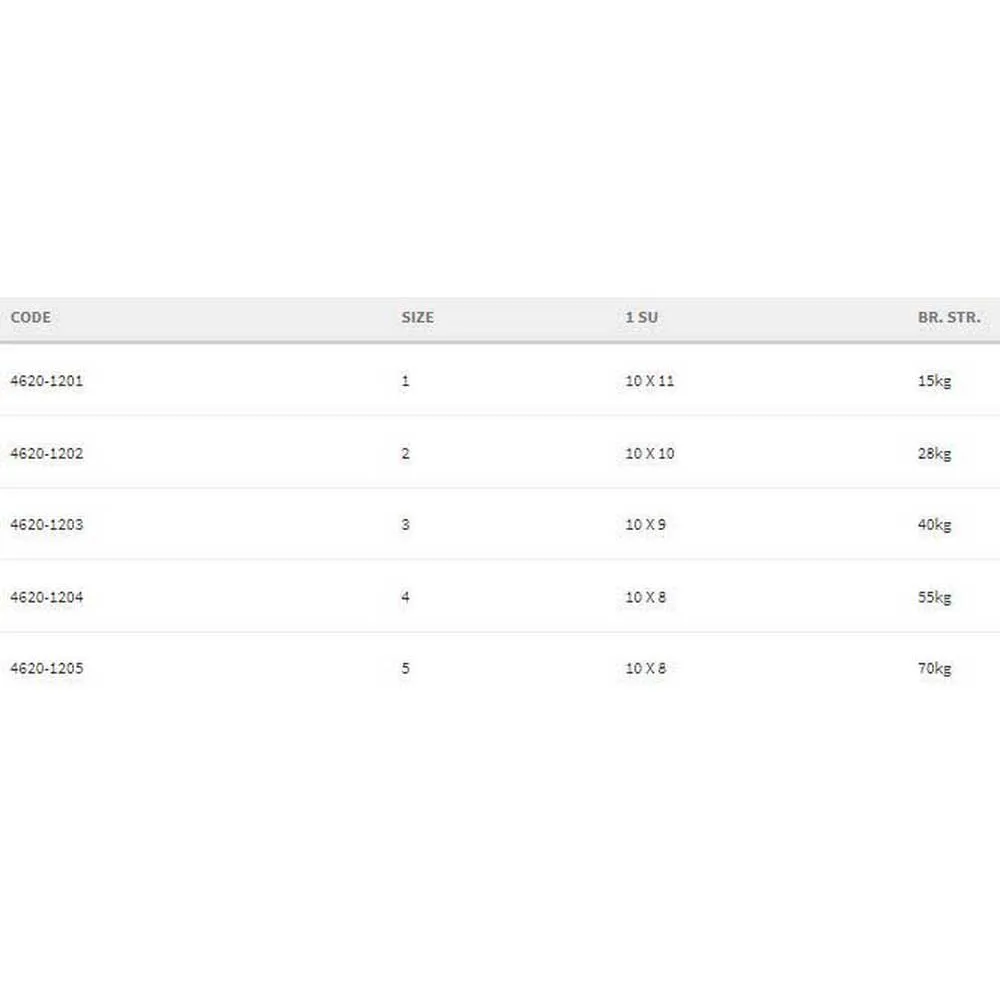Select product code 4620-1204
The image size is (1000, 1000).
click(47, 597)
